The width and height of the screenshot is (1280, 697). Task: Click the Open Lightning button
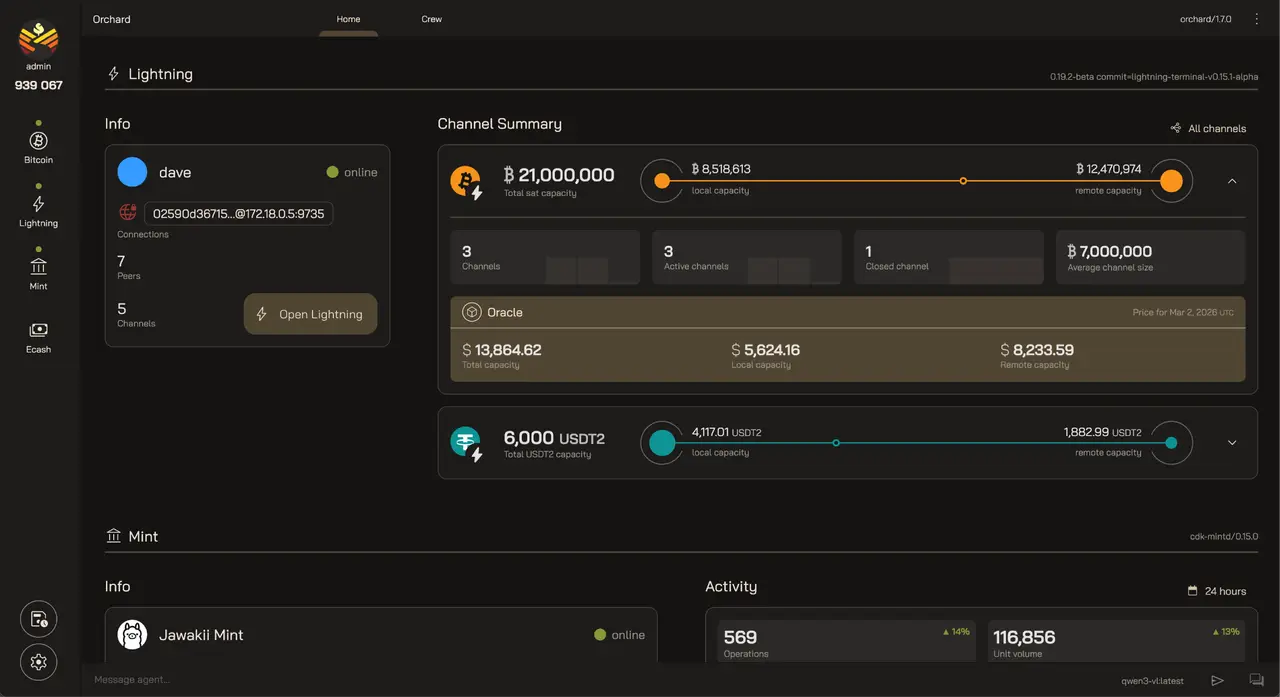(310, 314)
